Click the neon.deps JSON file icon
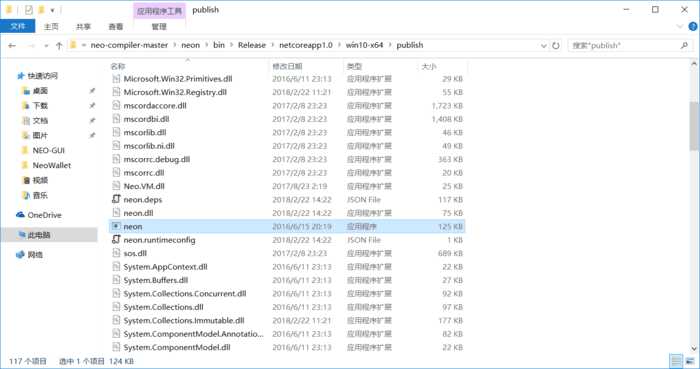 116,199
